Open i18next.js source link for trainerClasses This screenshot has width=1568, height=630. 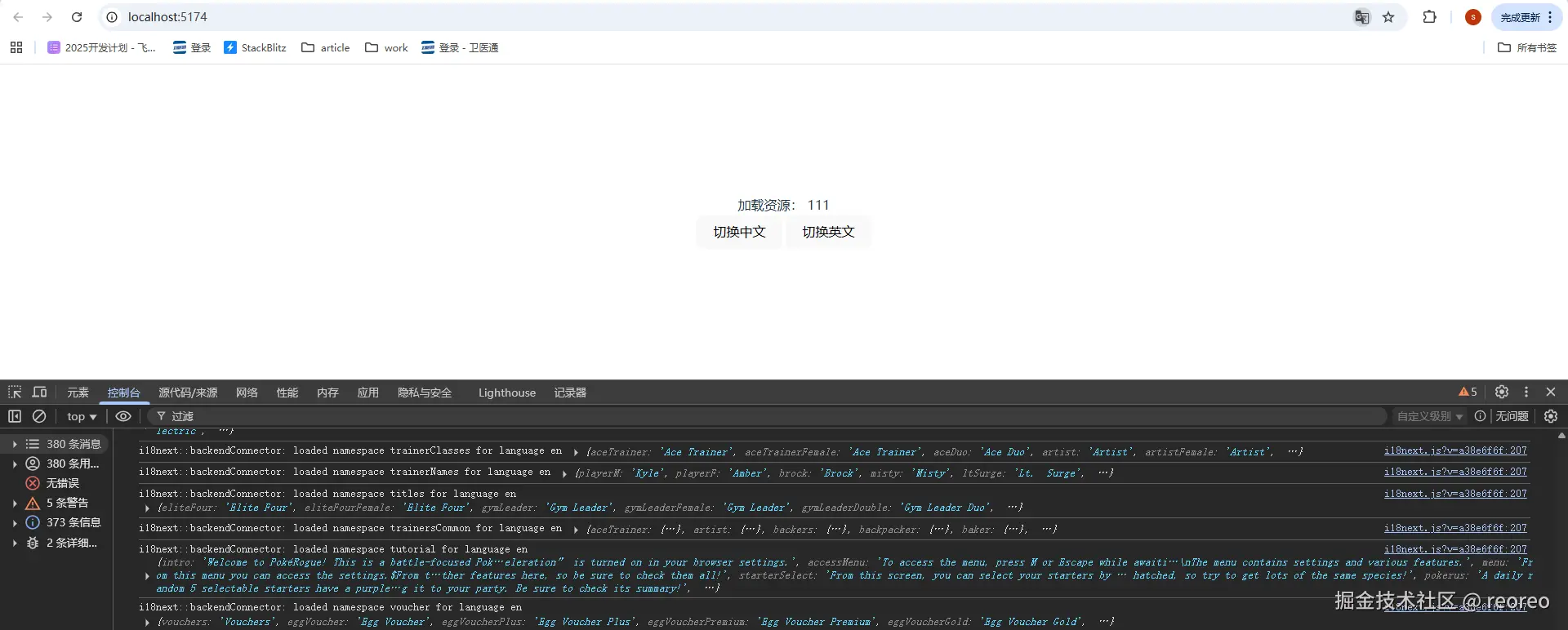pos(1455,450)
